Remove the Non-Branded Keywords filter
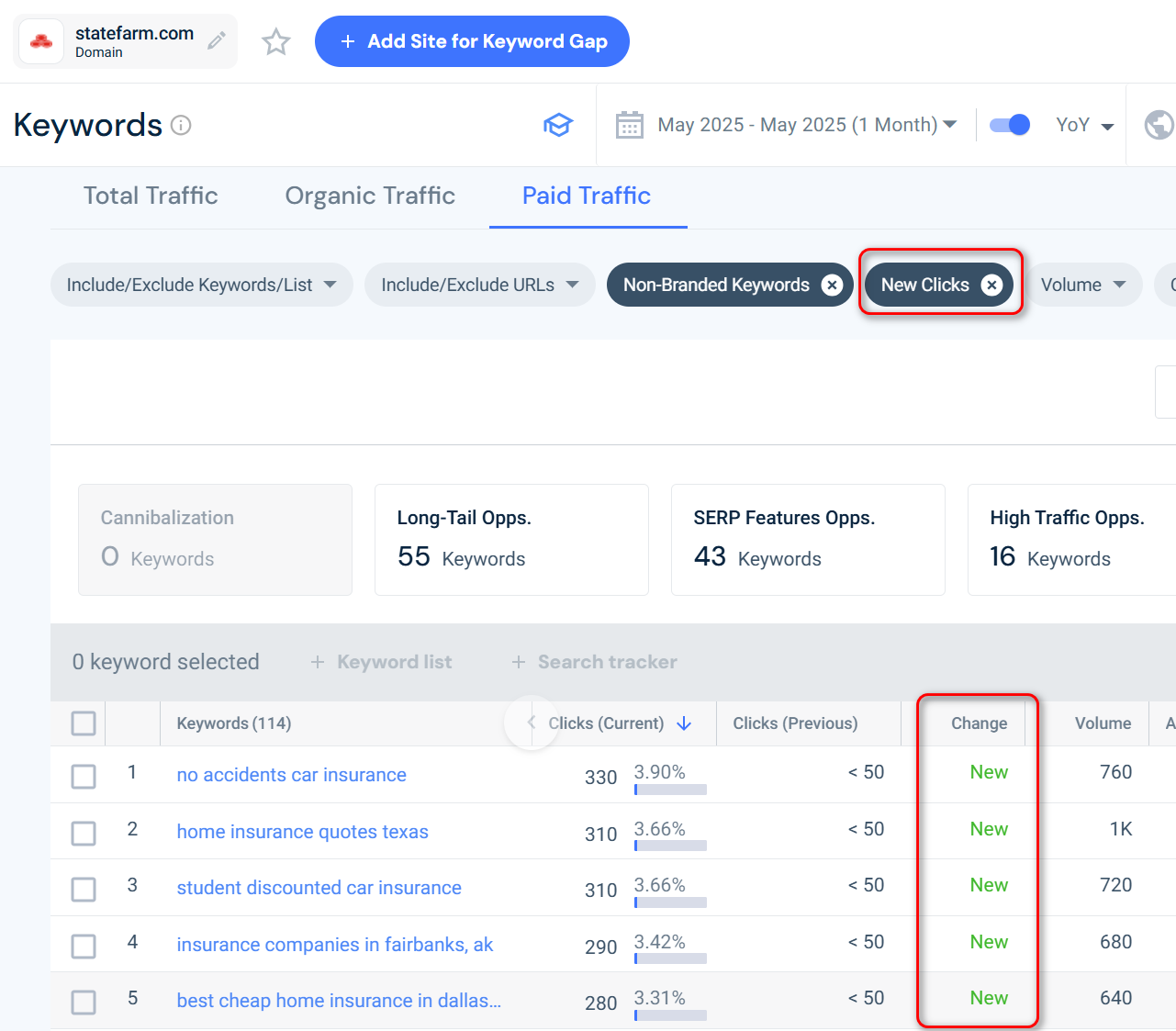 pyautogui.click(x=832, y=285)
